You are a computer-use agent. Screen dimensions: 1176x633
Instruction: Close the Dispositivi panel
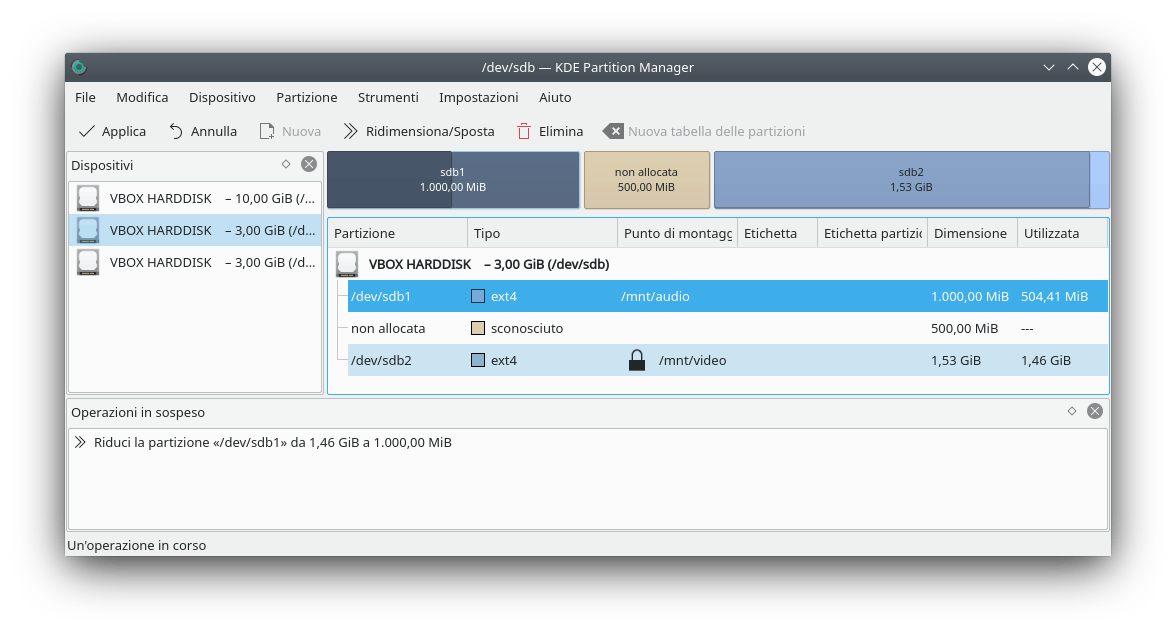click(x=309, y=164)
